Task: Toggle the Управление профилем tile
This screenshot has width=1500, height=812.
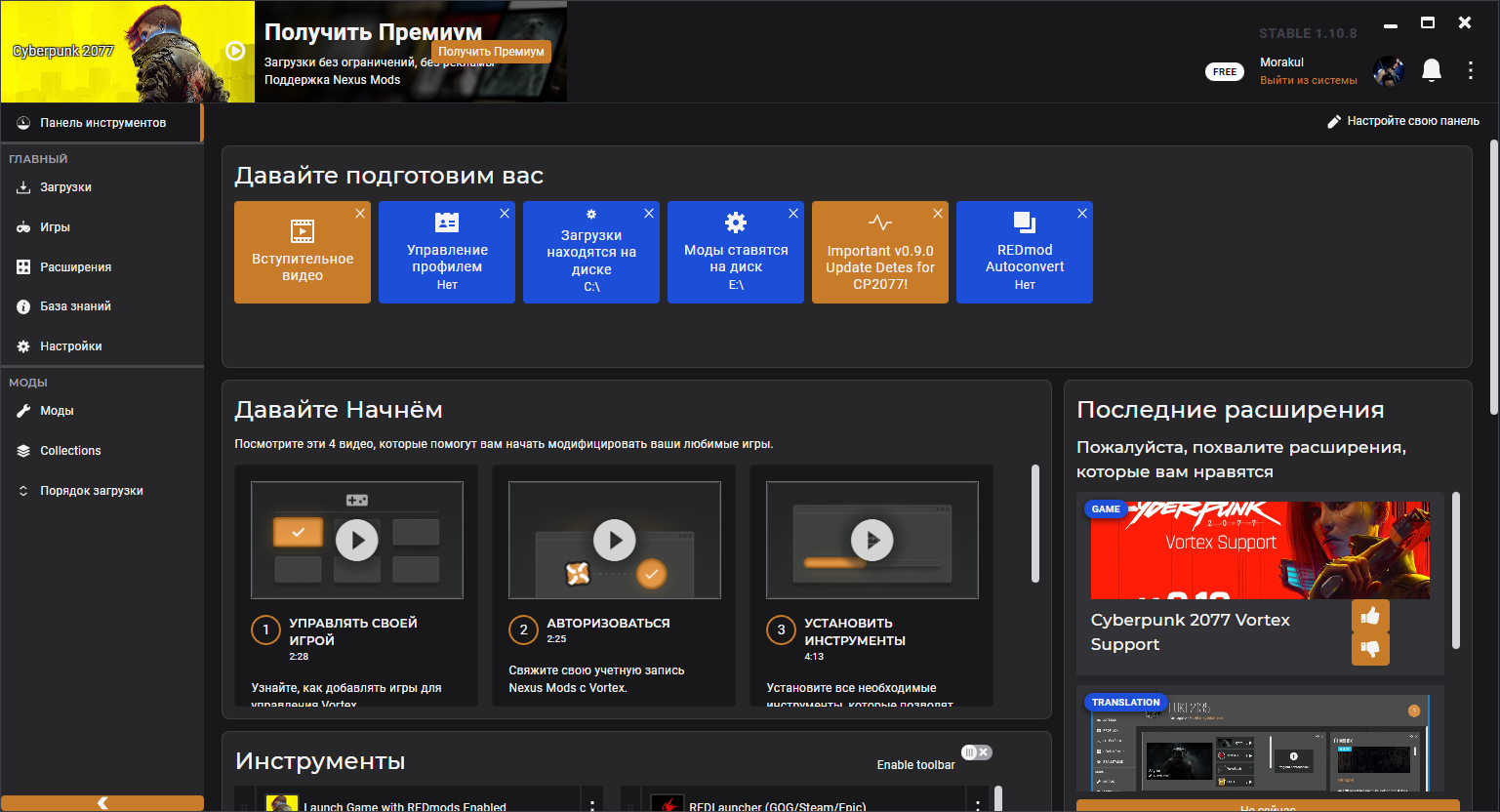Action: pyautogui.click(x=446, y=254)
